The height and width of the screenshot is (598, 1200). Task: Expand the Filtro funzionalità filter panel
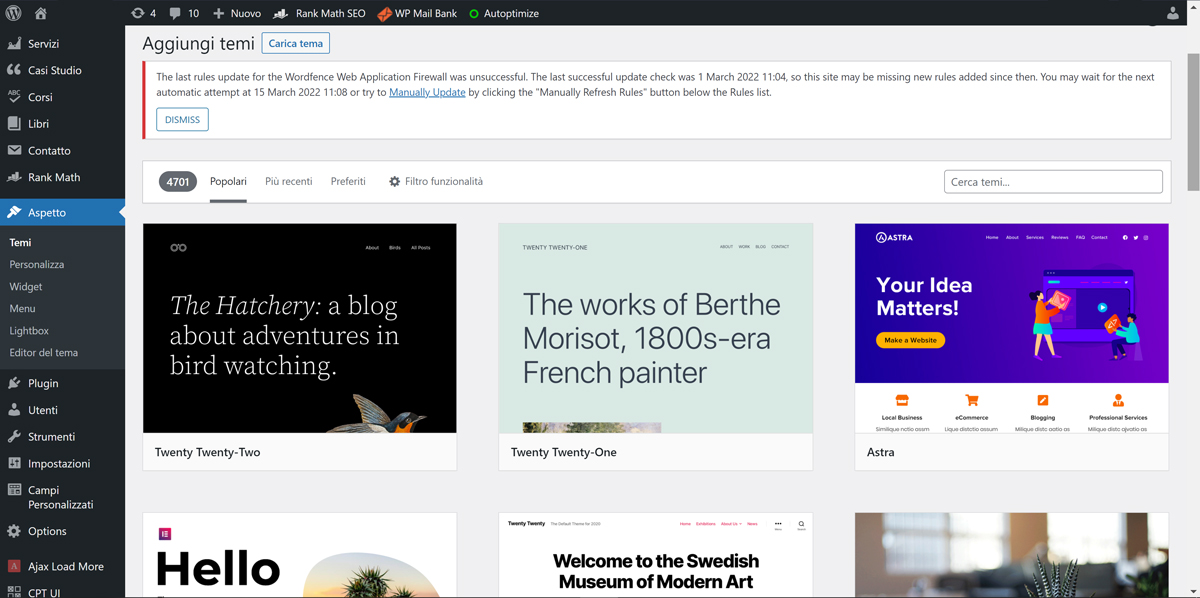click(435, 181)
